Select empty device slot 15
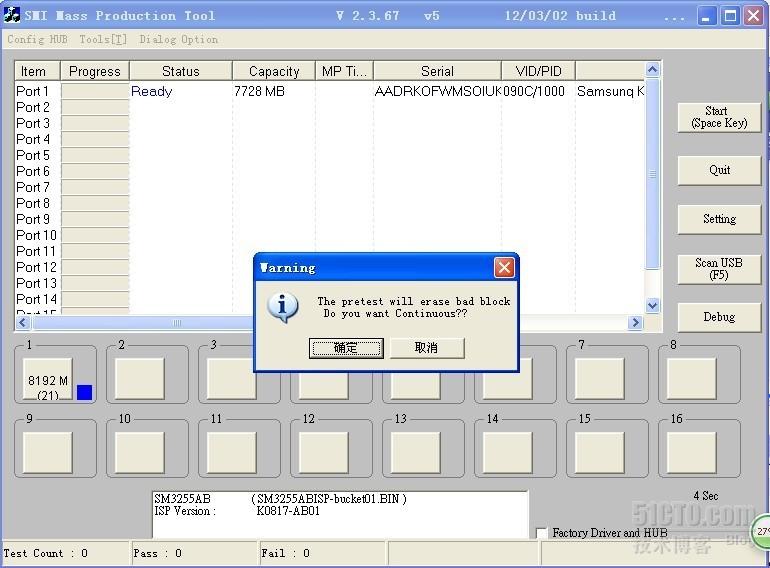Viewport: 770px width, 568px height. (x=600, y=452)
